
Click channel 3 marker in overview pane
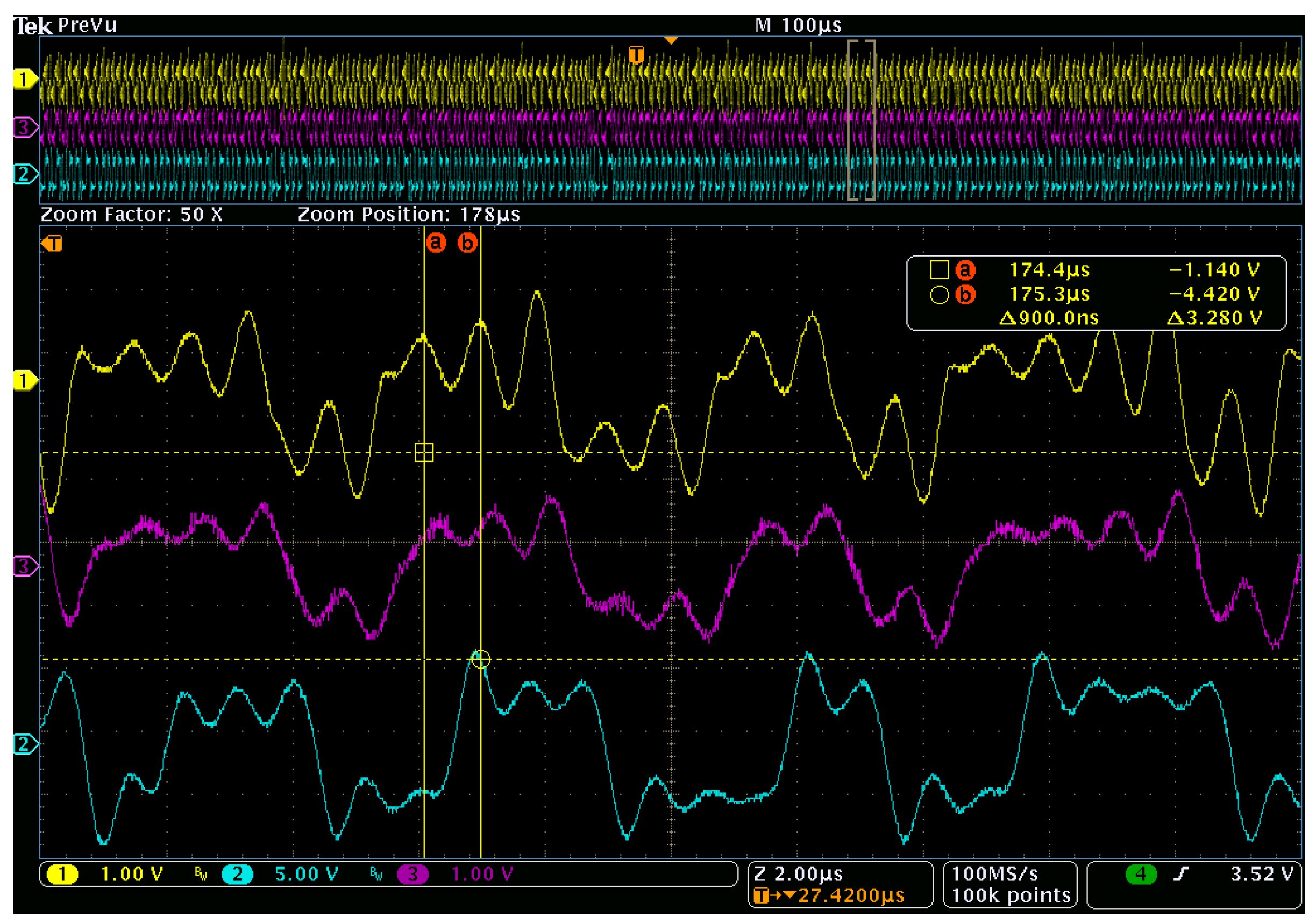click(x=24, y=127)
